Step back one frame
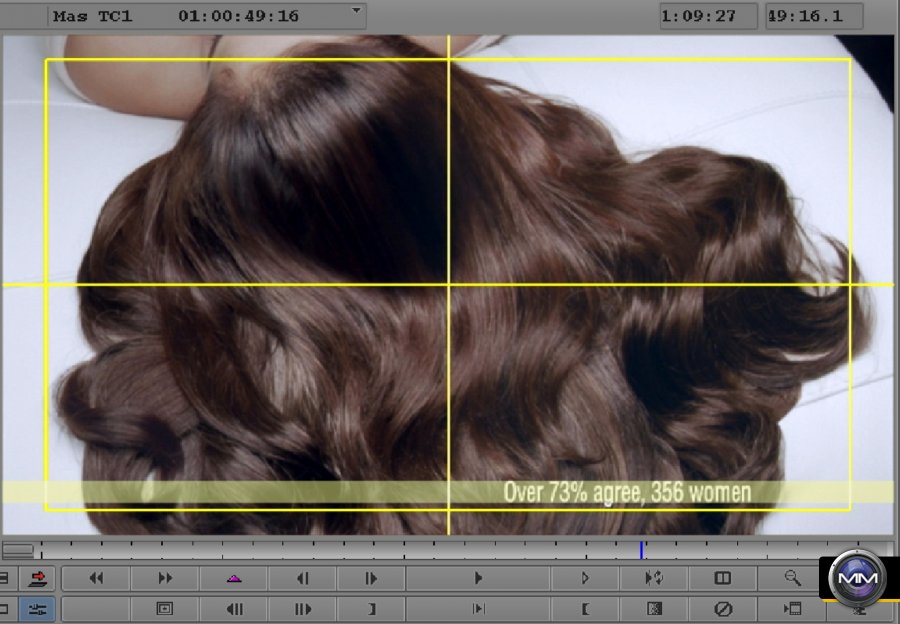The image size is (900, 624). 302,578
